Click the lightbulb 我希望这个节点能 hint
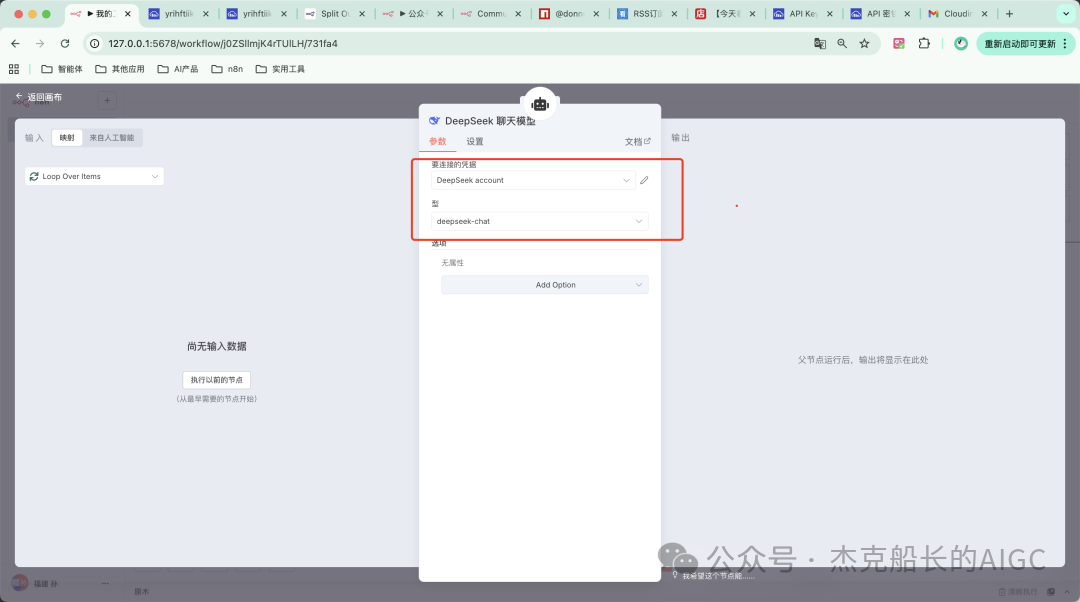The image size is (1080, 602). 712,576
